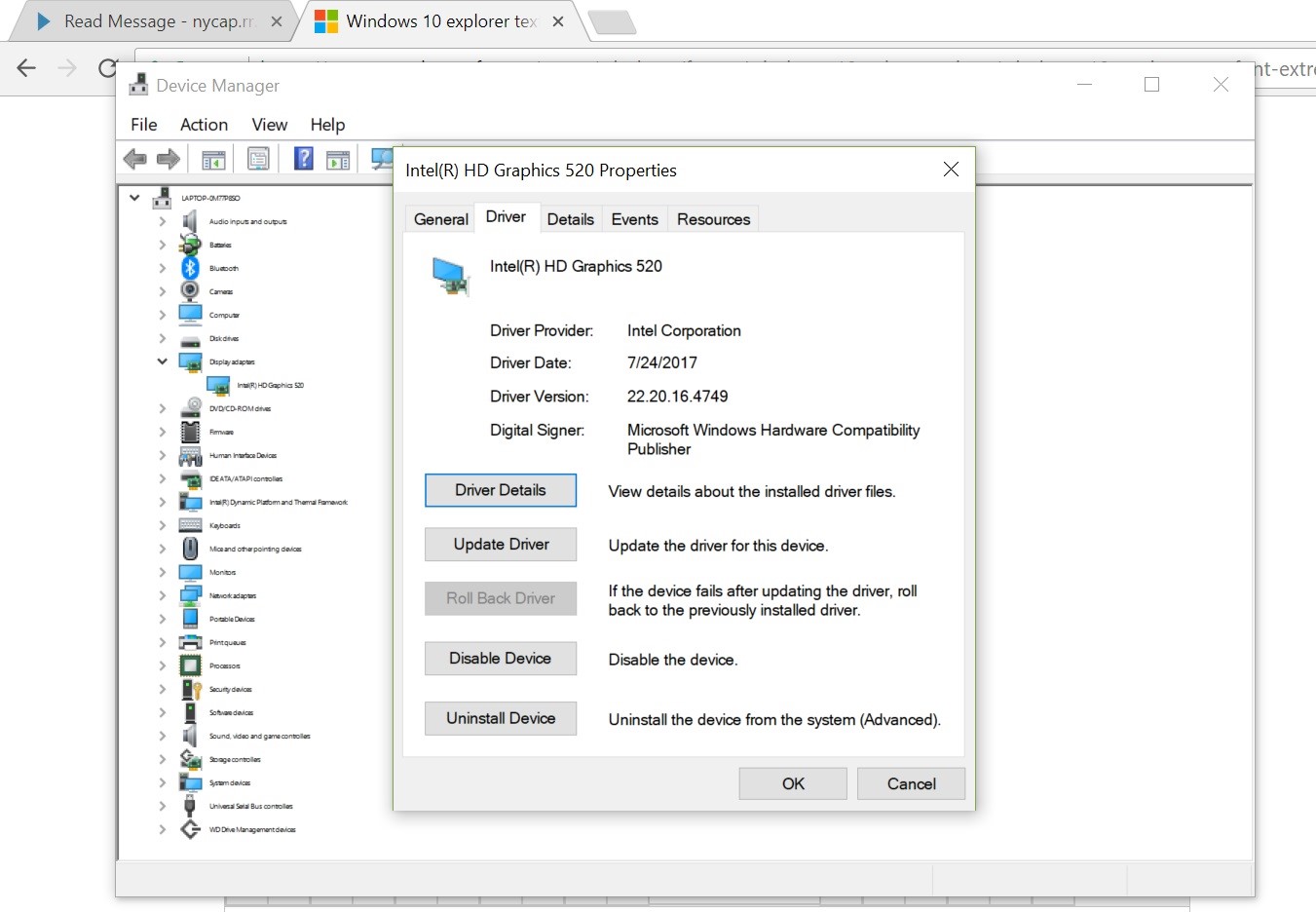The image size is (1316, 912).
Task: Select the Keyboards icon
Action: tap(190, 525)
